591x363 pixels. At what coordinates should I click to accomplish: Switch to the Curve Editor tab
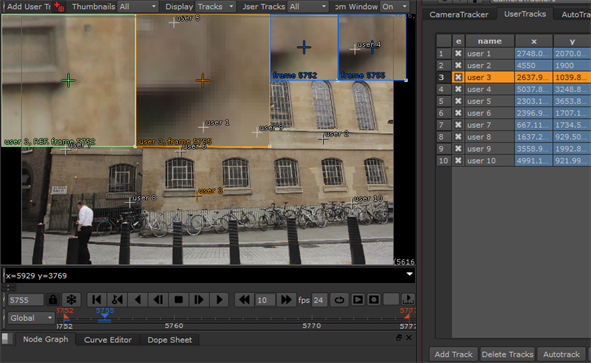(108, 340)
